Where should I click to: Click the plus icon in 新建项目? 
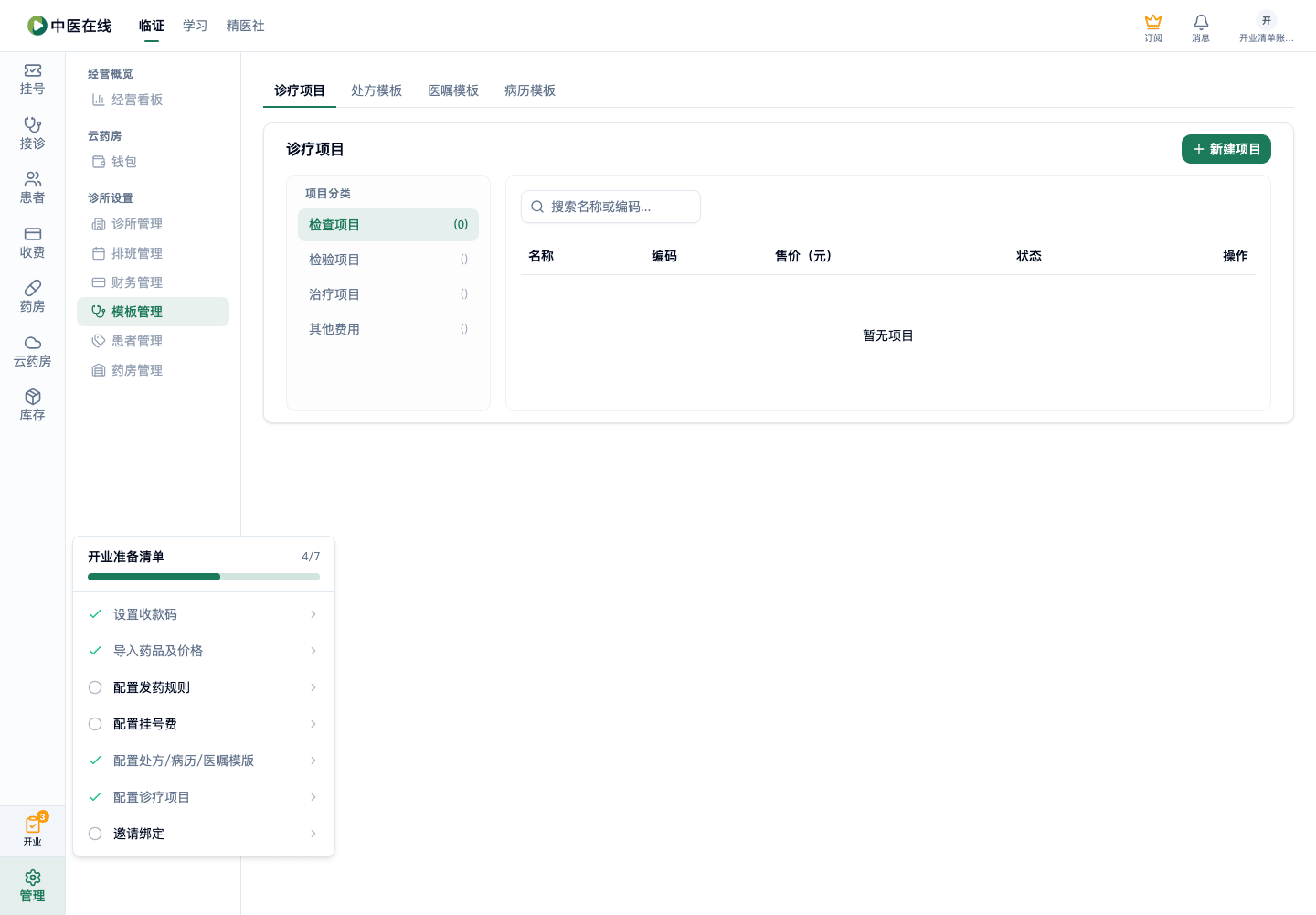pyautogui.click(x=1199, y=149)
